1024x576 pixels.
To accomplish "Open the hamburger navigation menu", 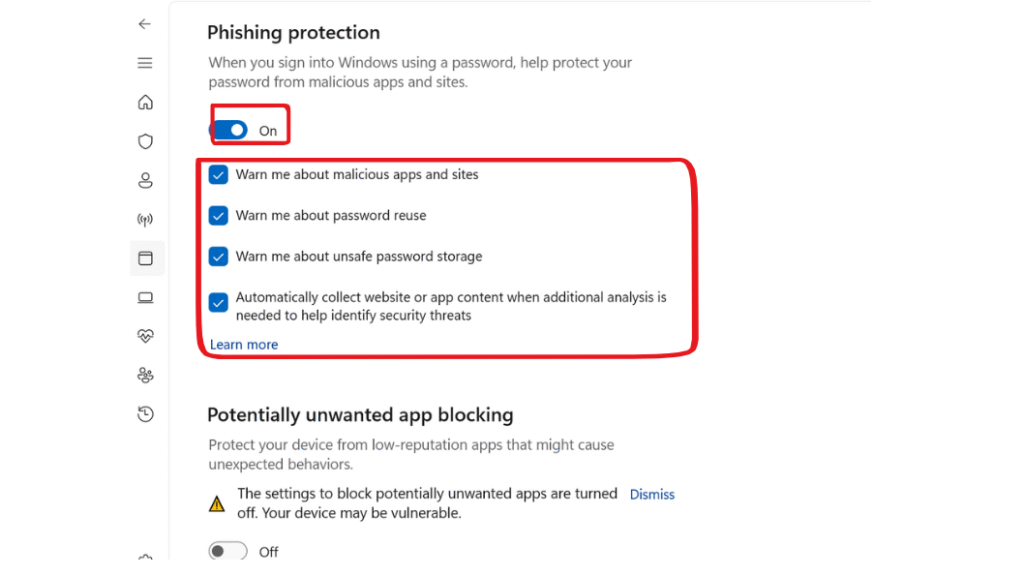I will click(145, 63).
